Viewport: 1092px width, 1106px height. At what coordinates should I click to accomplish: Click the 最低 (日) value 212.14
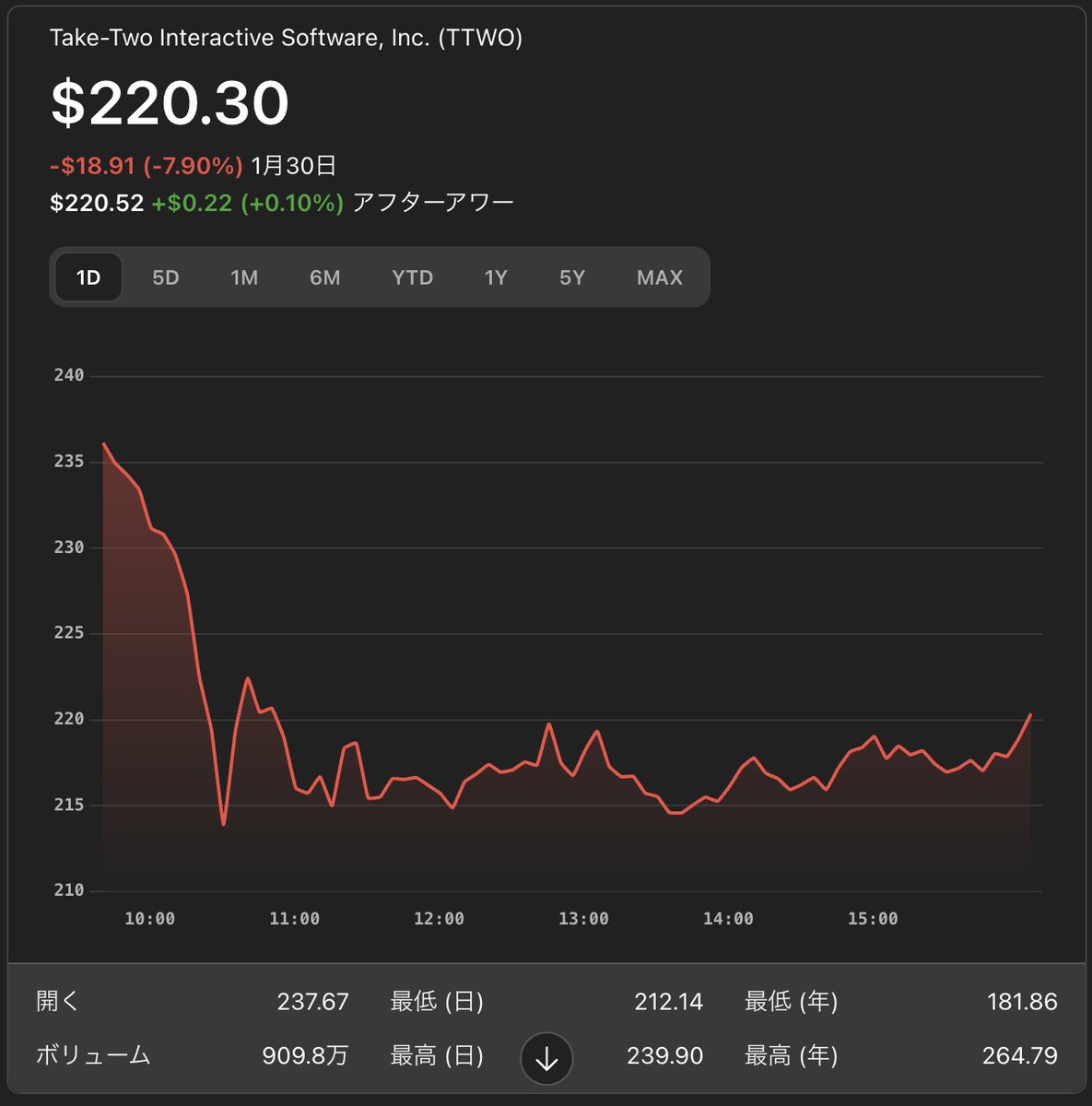(669, 1002)
